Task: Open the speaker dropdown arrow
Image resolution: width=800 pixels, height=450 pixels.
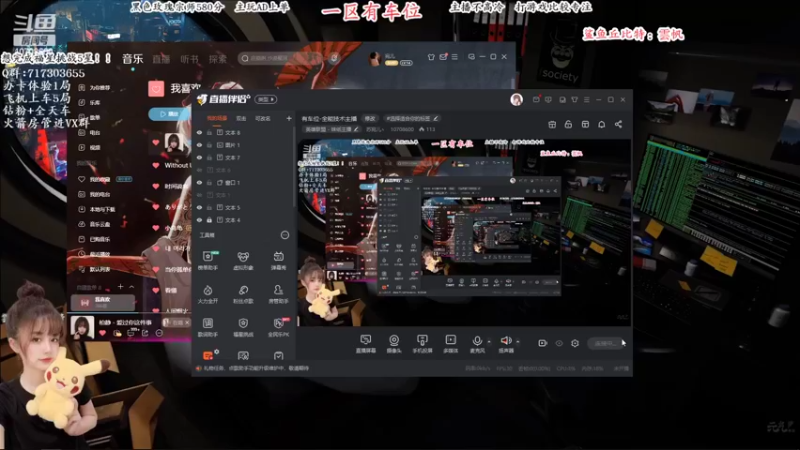Action: coord(518,341)
